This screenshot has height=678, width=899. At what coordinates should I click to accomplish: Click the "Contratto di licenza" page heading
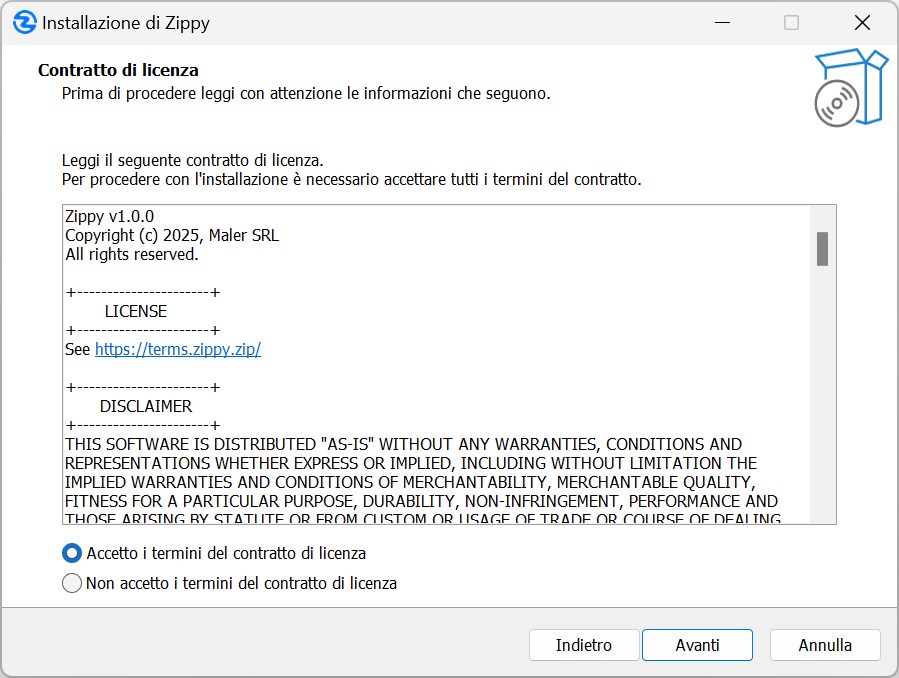click(x=118, y=70)
